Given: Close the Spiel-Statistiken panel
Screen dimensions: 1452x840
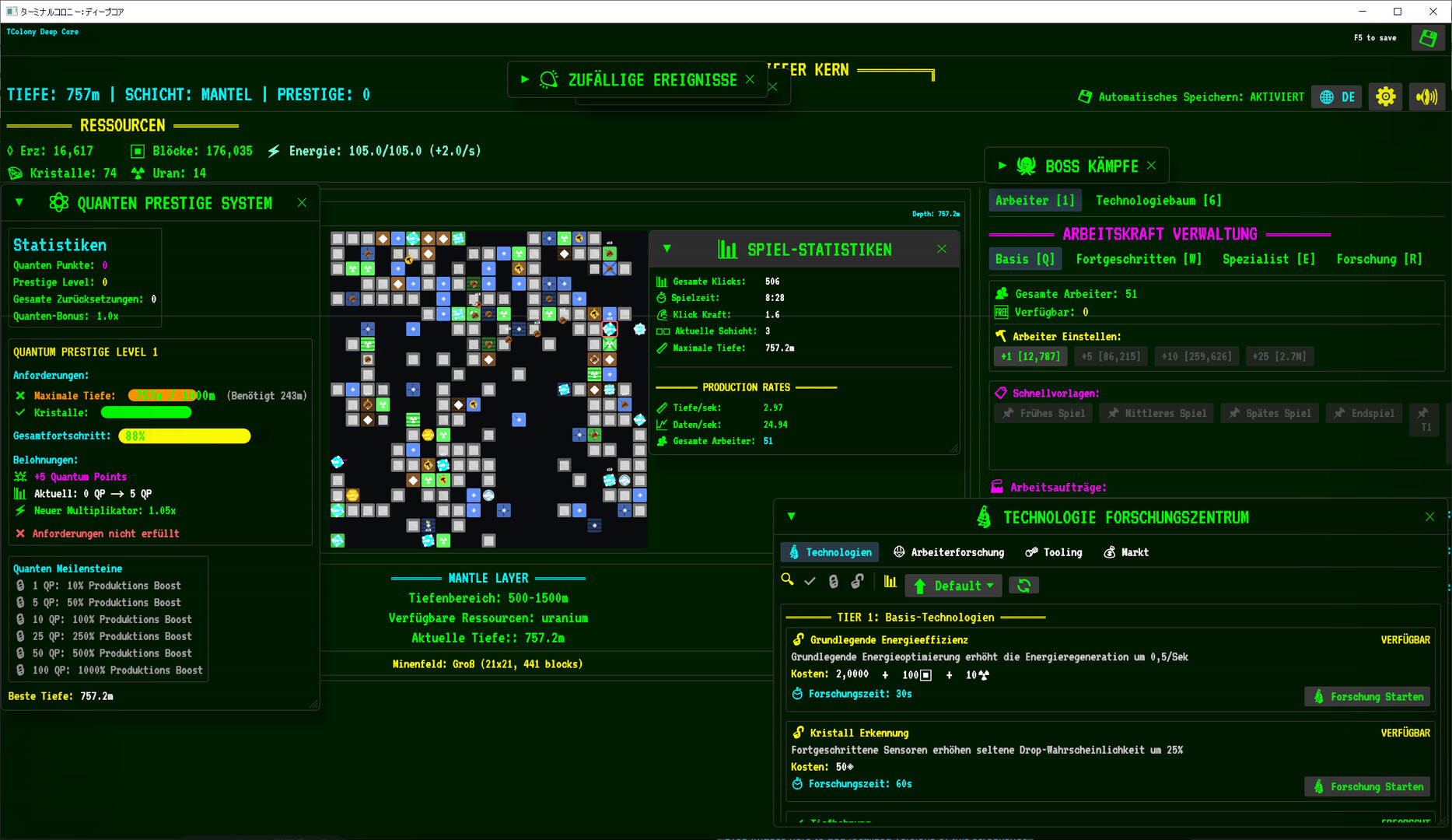Looking at the screenshot, I should tap(942, 250).
